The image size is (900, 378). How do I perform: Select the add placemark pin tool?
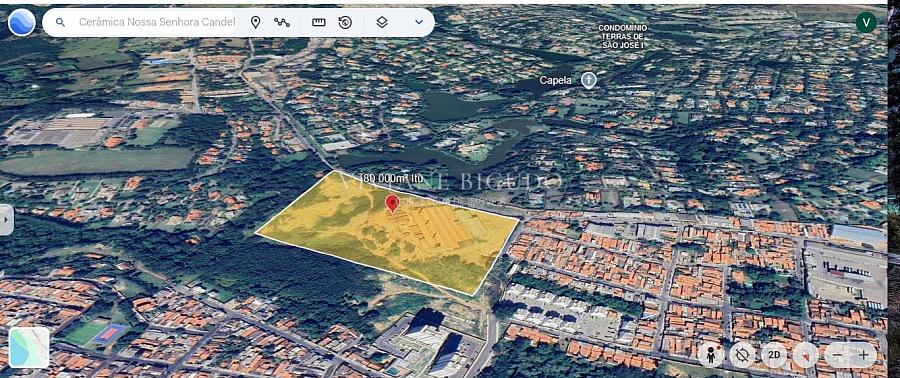(255, 22)
